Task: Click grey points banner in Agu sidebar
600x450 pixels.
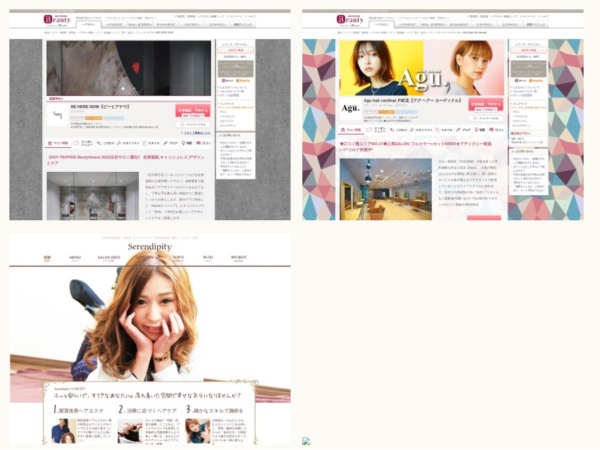Action: tap(528, 68)
